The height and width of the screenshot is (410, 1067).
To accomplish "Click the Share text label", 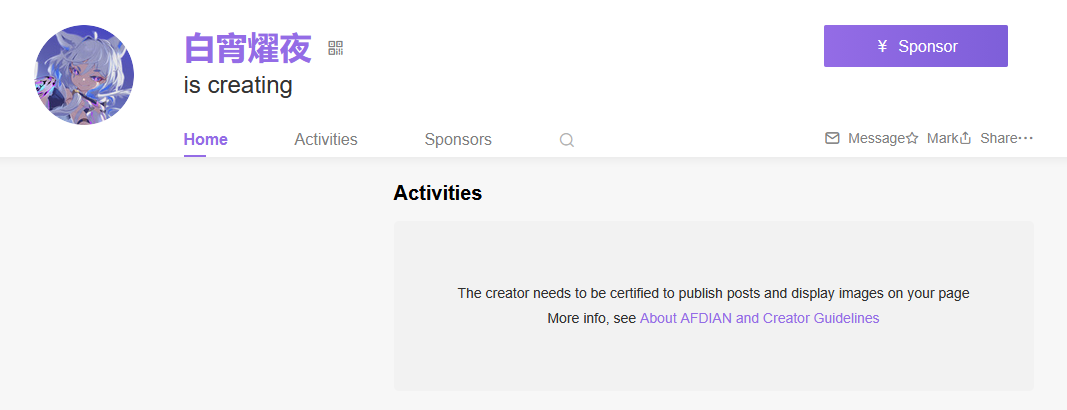I will [998, 139].
